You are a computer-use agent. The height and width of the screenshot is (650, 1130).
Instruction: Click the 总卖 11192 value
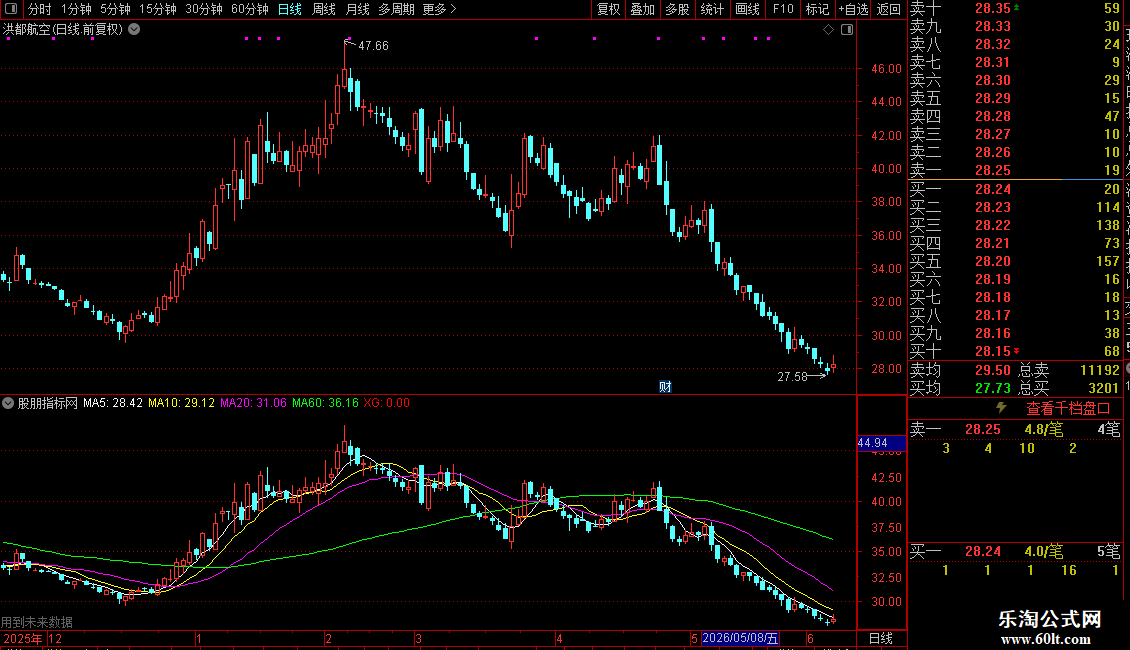coord(1100,370)
